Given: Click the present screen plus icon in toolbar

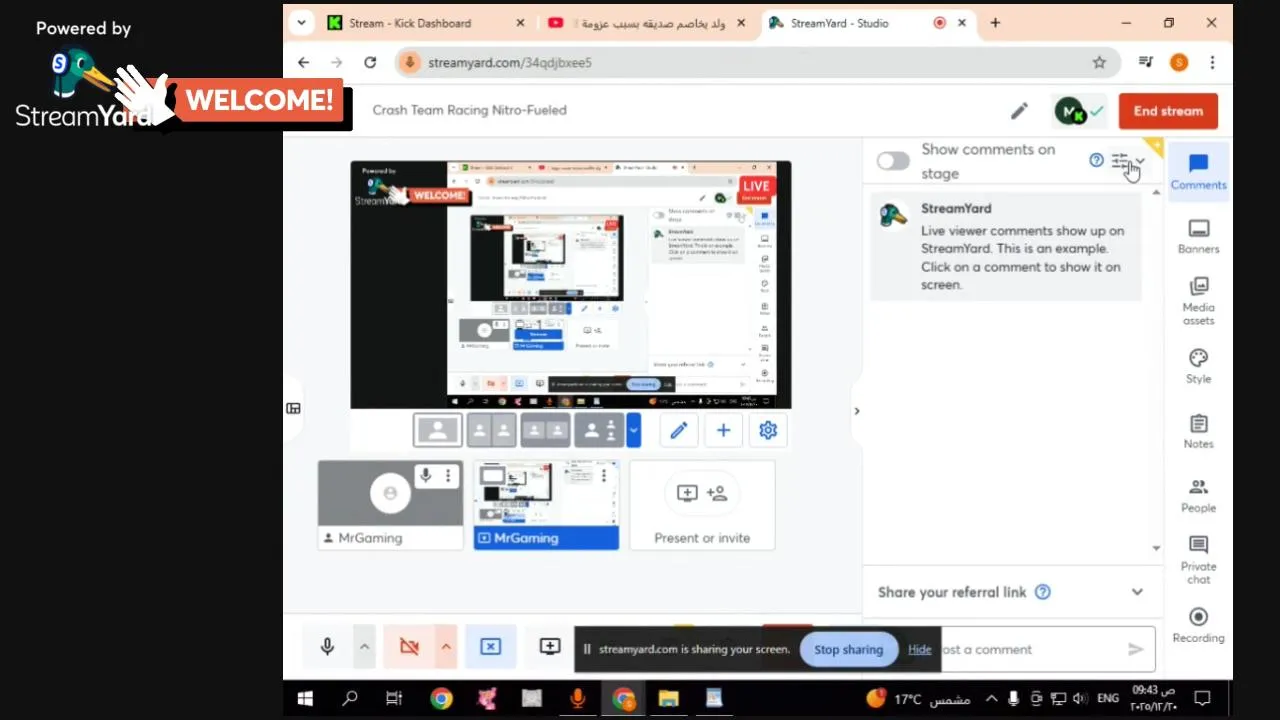Looking at the screenshot, I should click(550, 647).
